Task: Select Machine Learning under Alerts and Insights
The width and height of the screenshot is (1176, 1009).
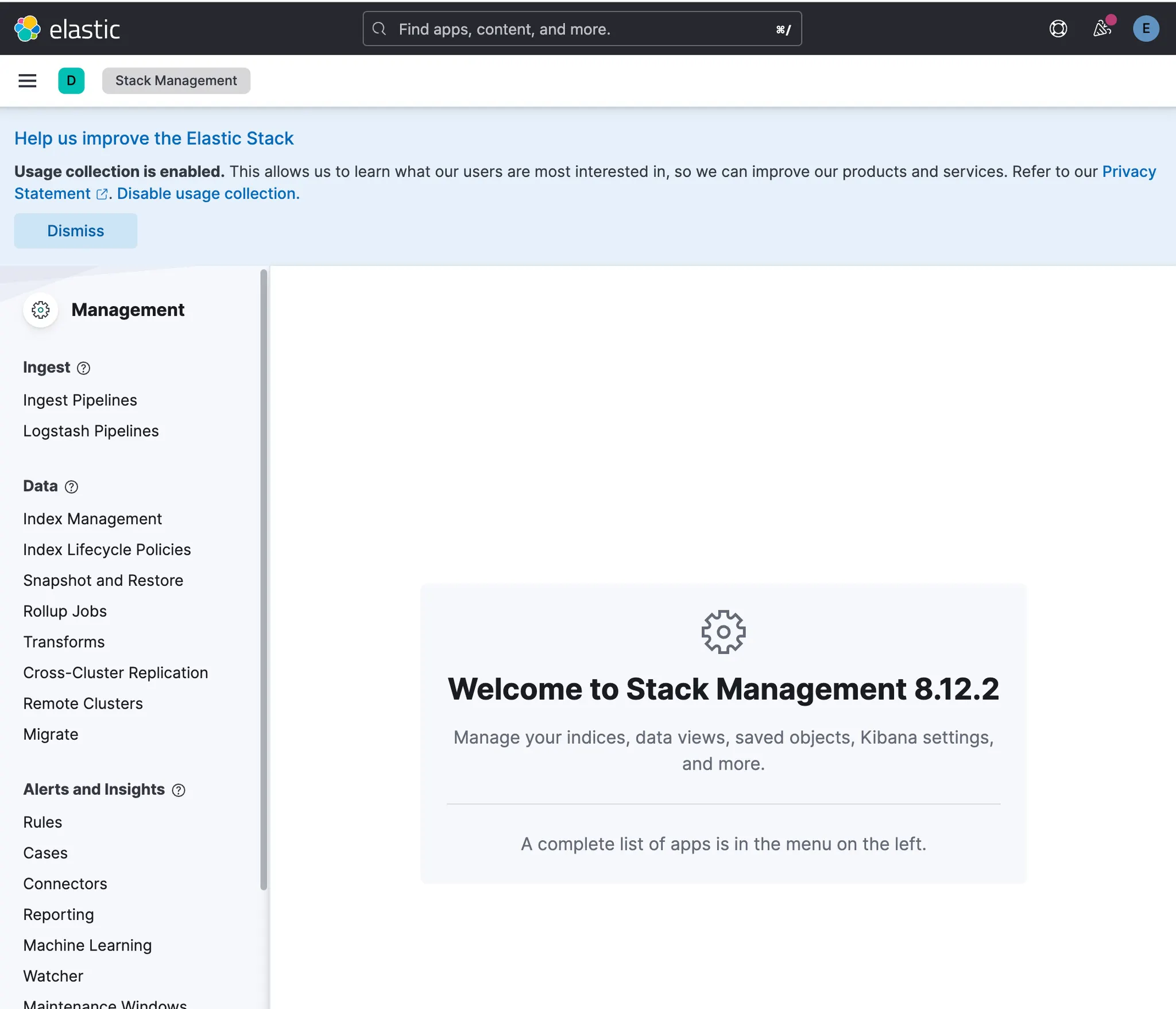Action: tap(87, 945)
